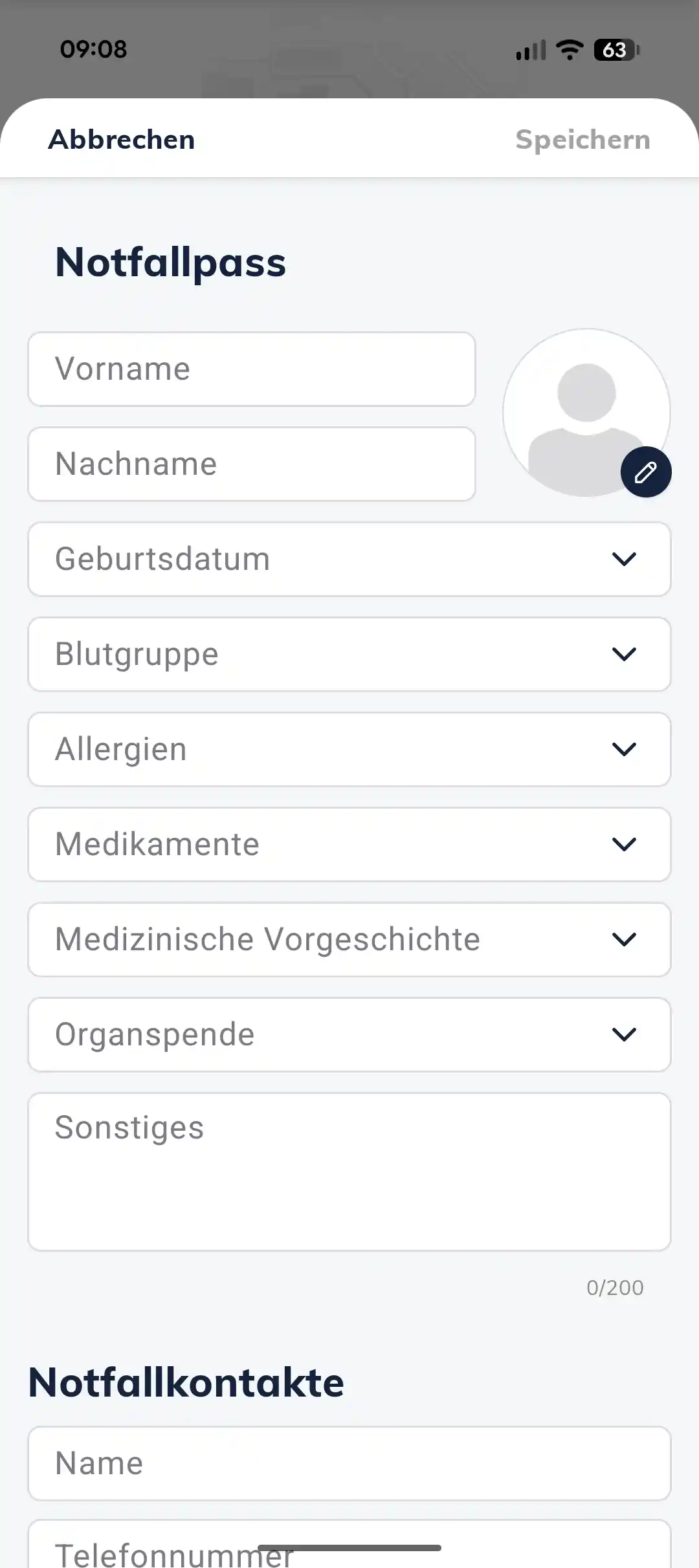
Task: Open the Medikamente dropdown chevron
Action: 624,844
